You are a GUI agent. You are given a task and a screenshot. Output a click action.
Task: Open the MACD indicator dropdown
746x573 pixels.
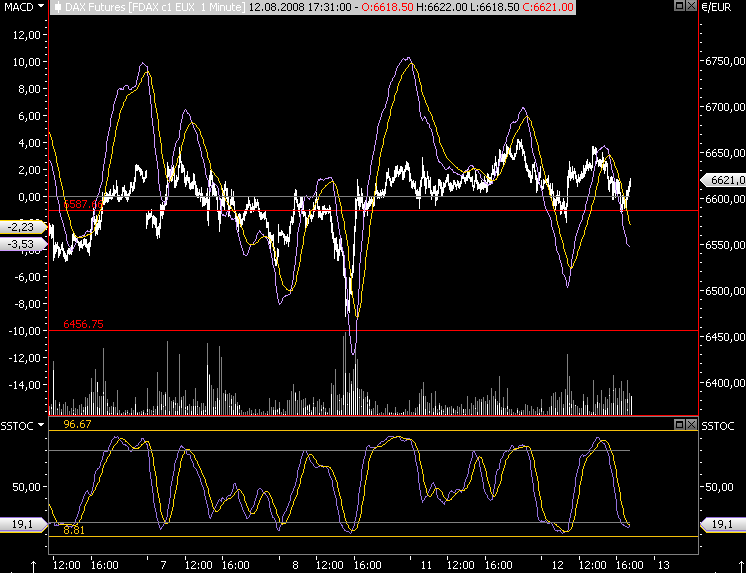[x=40, y=7]
